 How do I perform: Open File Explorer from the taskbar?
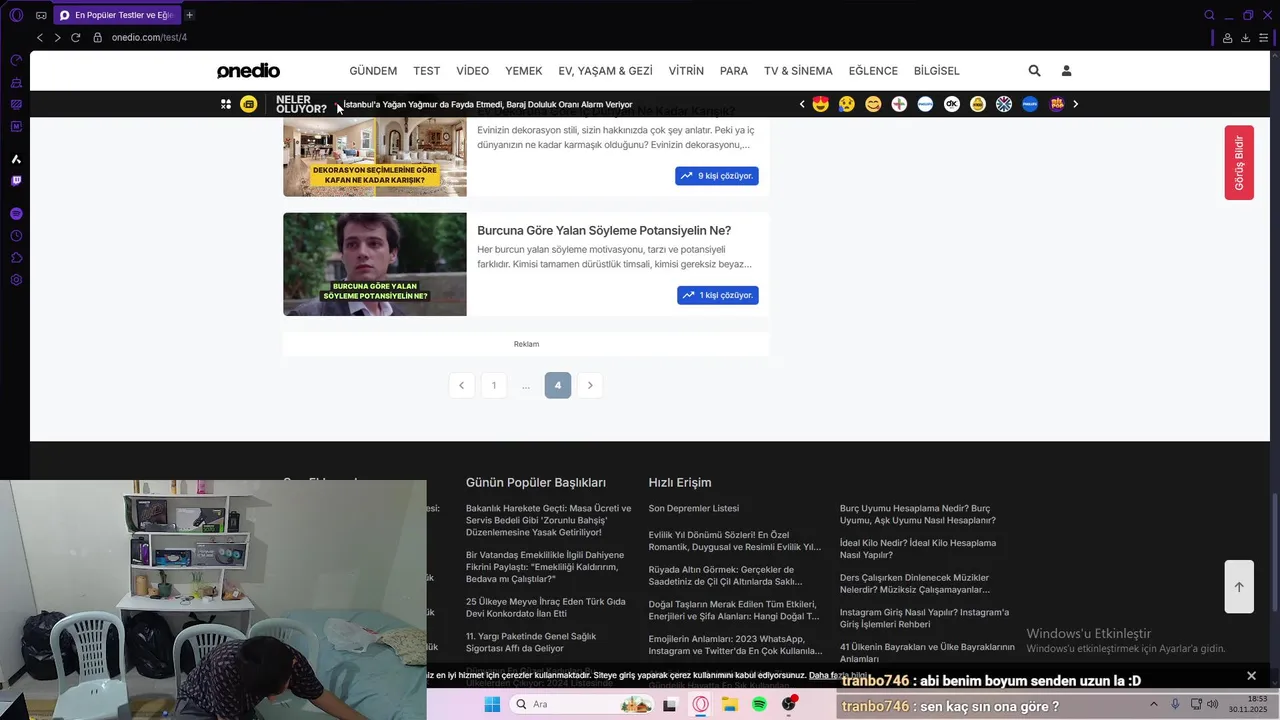click(x=730, y=705)
